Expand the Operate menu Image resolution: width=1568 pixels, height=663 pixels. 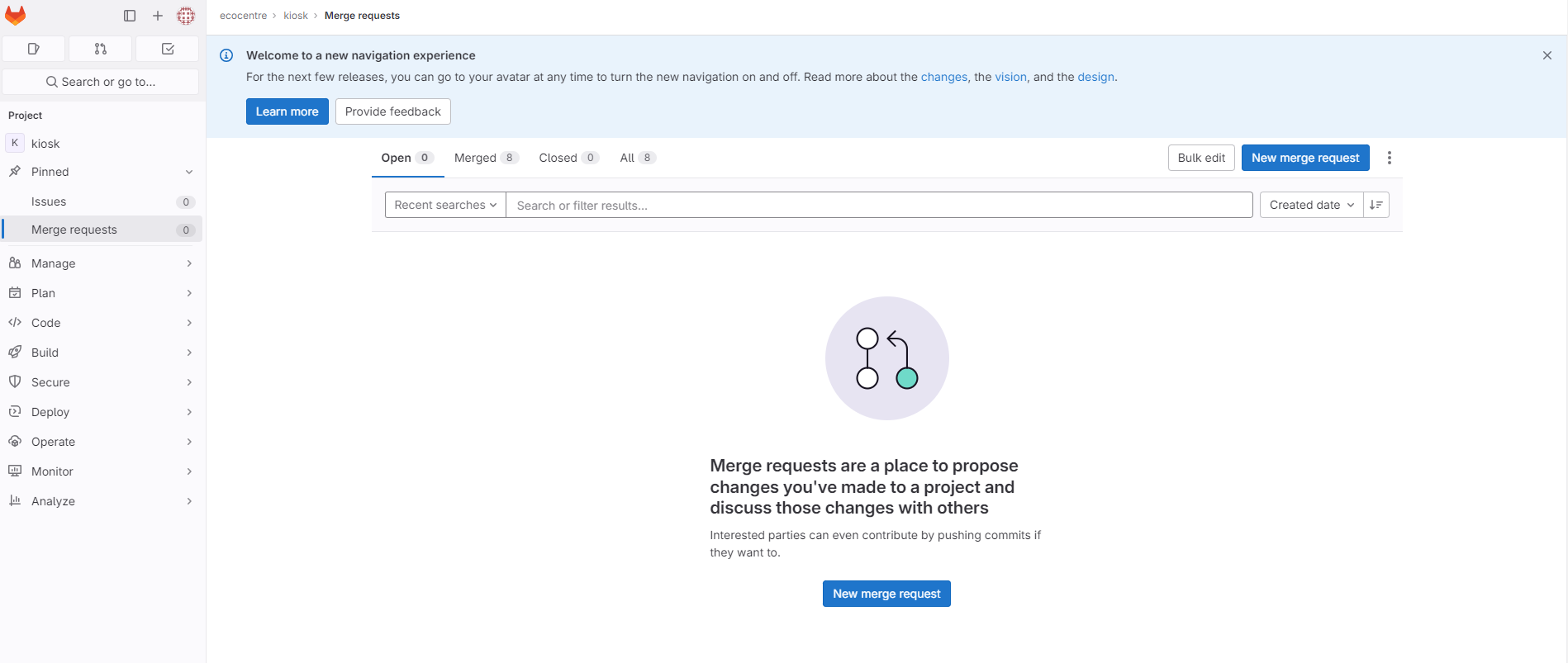pyautogui.click(x=102, y=442)
